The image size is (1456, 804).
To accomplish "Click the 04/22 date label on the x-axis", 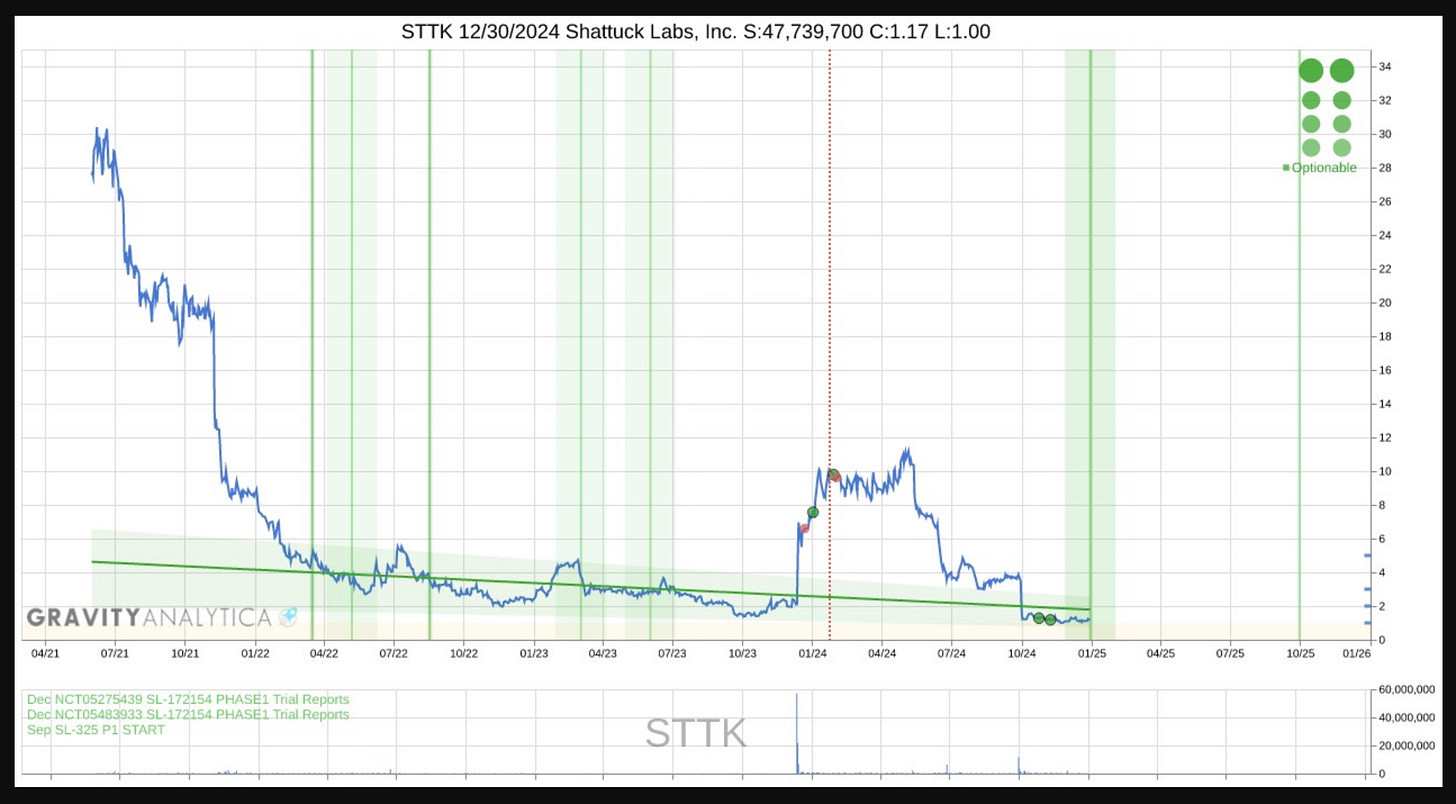I will coord(324,653).
